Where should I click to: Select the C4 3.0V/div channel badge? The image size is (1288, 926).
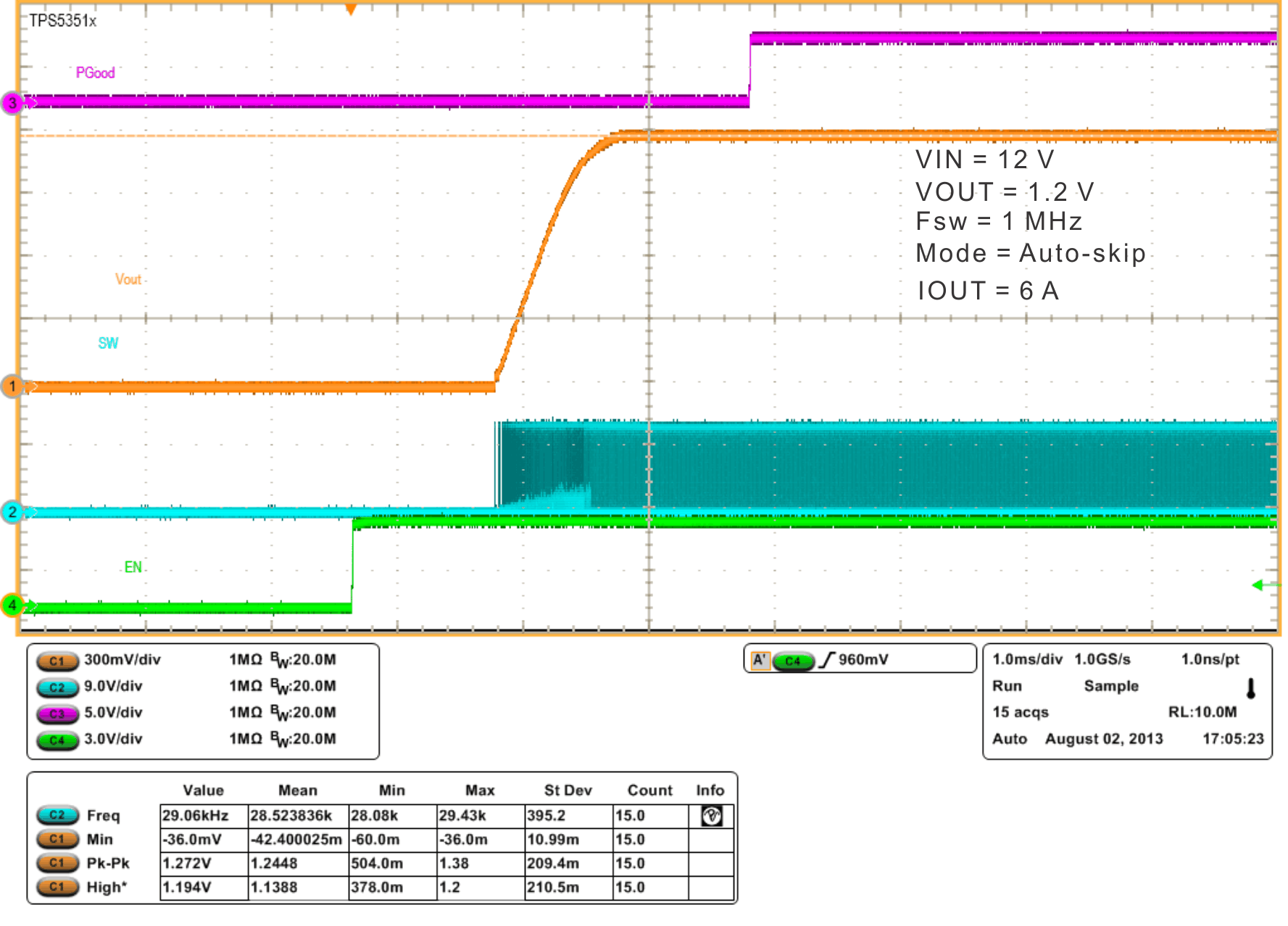click(58, 739)
